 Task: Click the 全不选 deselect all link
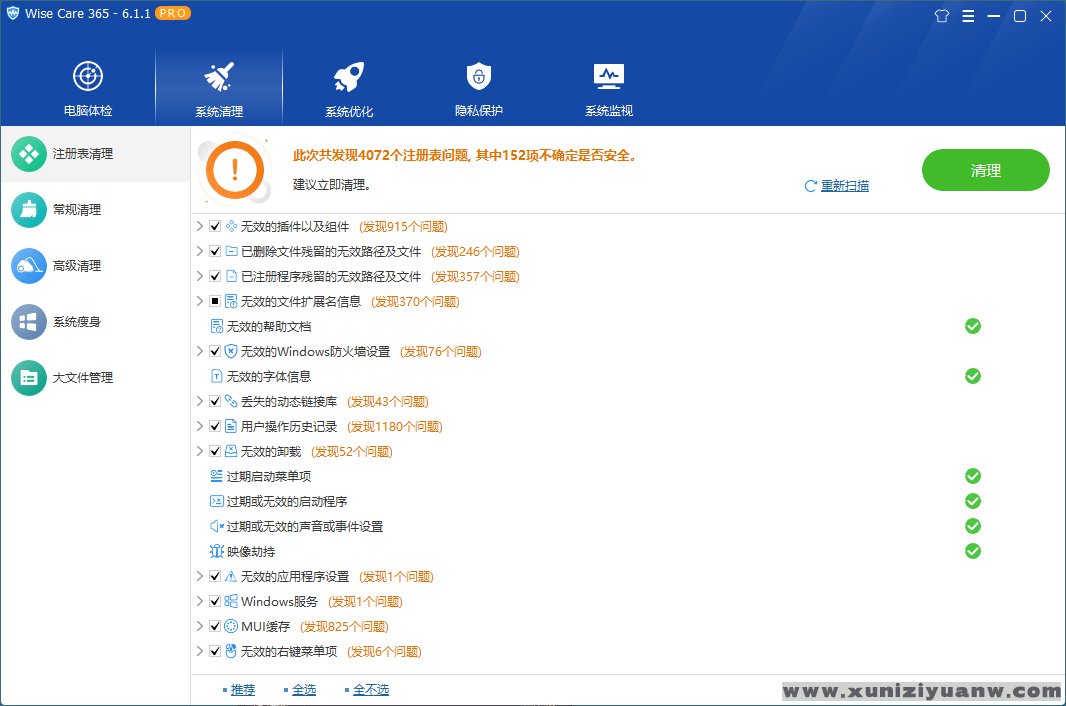[x=370, y=690]
